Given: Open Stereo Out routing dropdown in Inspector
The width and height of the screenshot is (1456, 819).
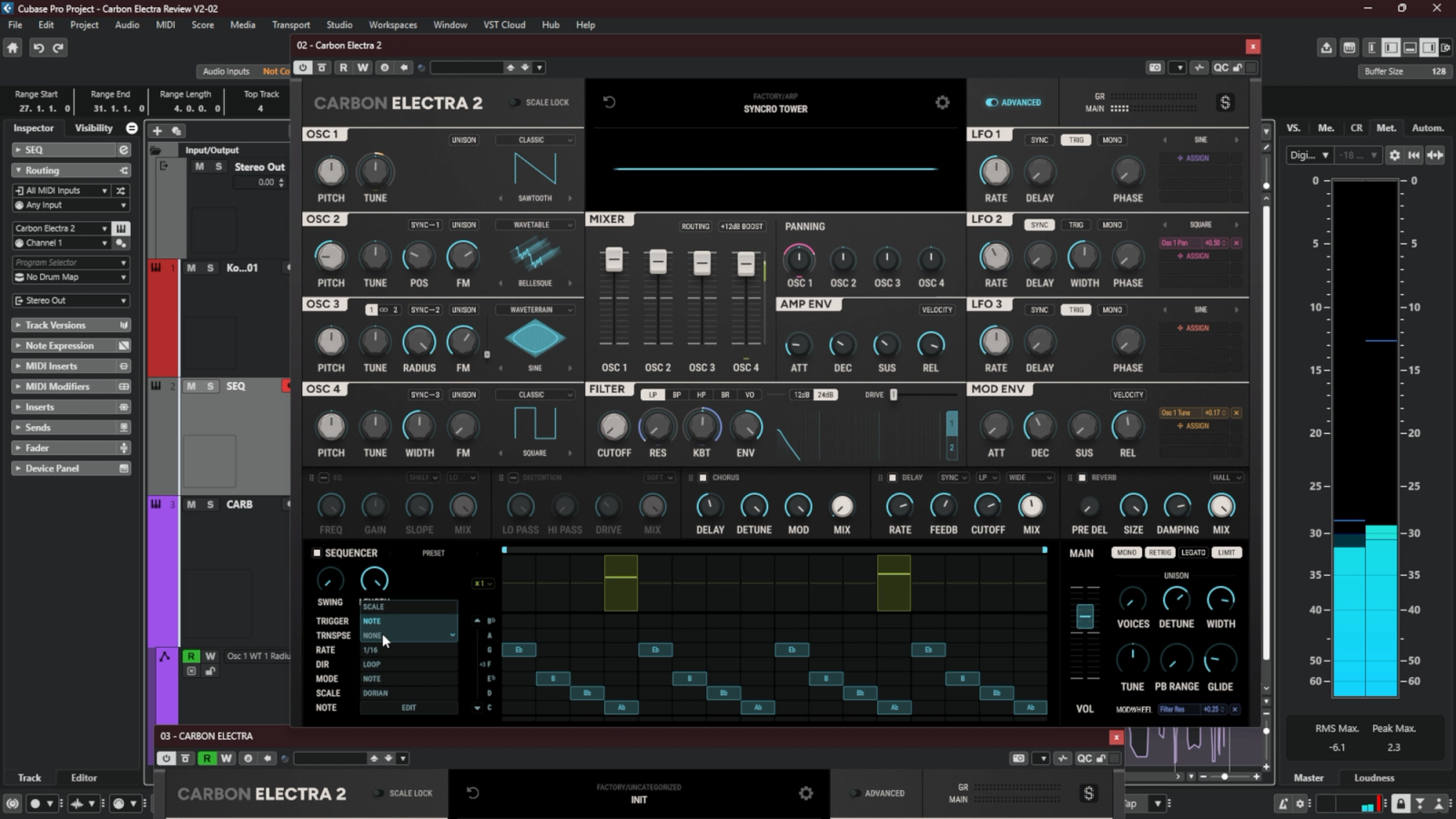Looking at the screenshot, I should [71, 300].
